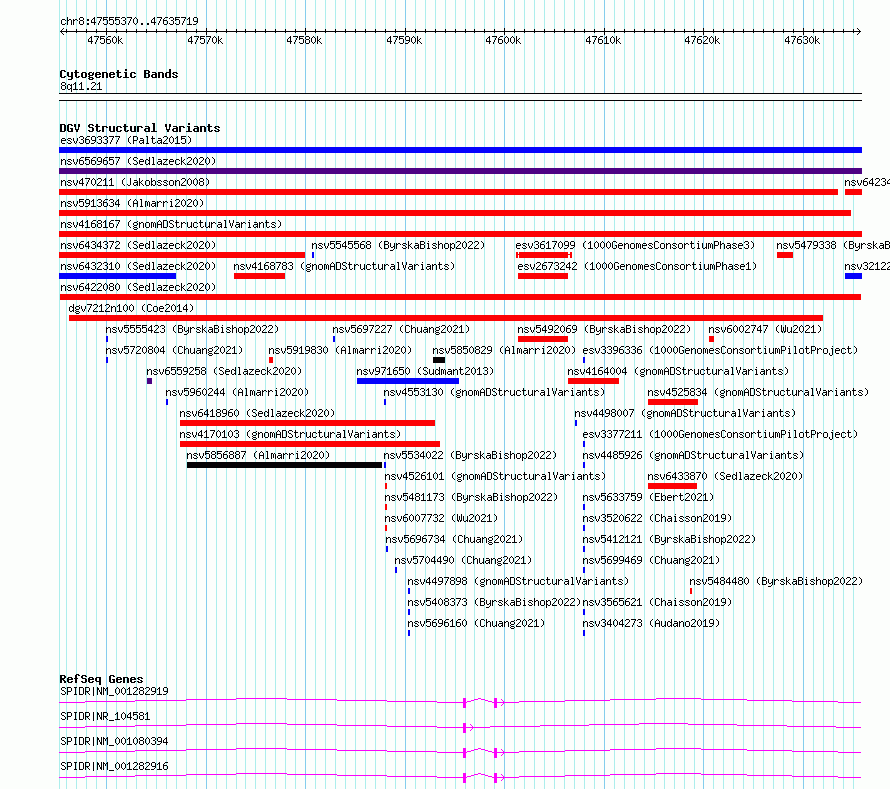Click nsv4526101 (gnomADStructuralVariants) label
Screen dimensions: 890x789
click(495, 476)
